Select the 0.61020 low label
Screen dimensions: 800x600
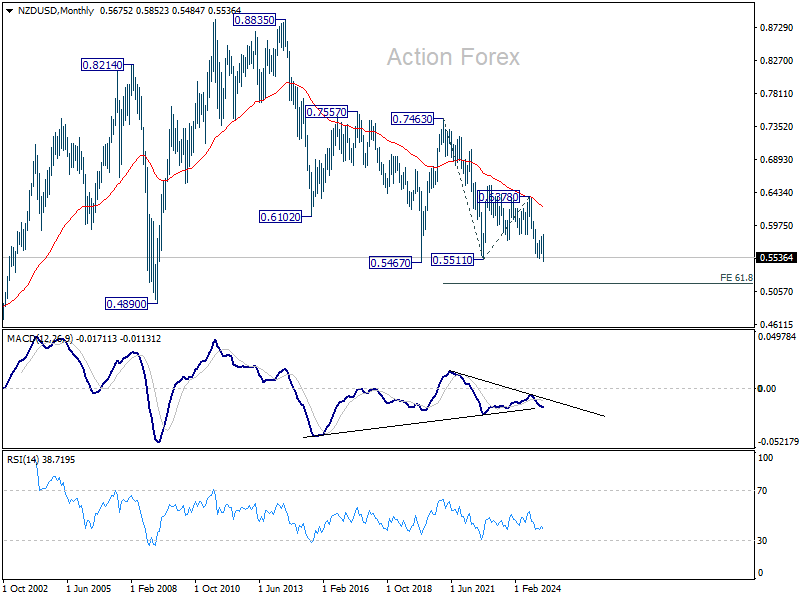280,217
